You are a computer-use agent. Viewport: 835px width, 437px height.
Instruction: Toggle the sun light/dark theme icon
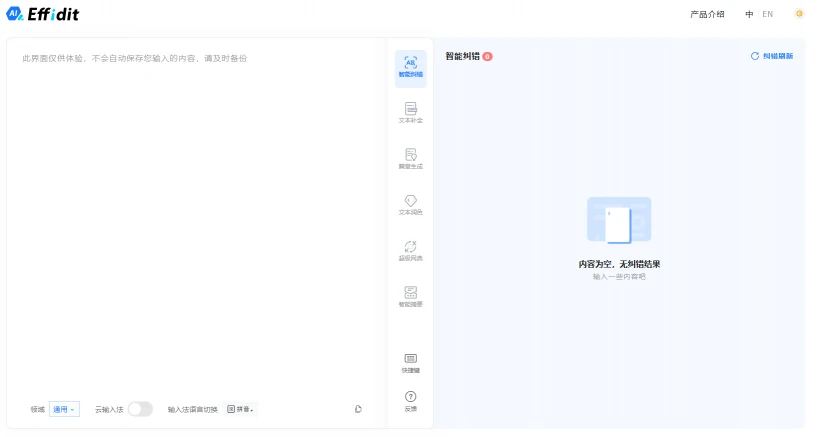tap(798, 14)
